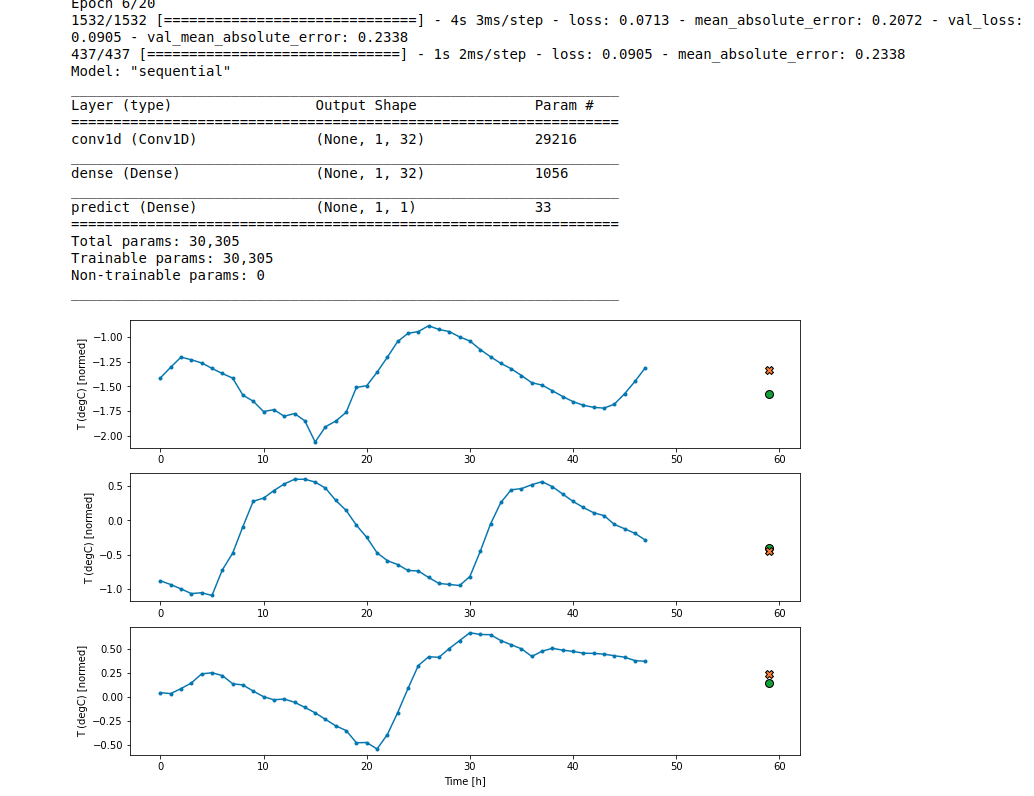Select the dense (Dense) layer row
The height and width of the screenshot is (796, 1034).
coord(126,173)
